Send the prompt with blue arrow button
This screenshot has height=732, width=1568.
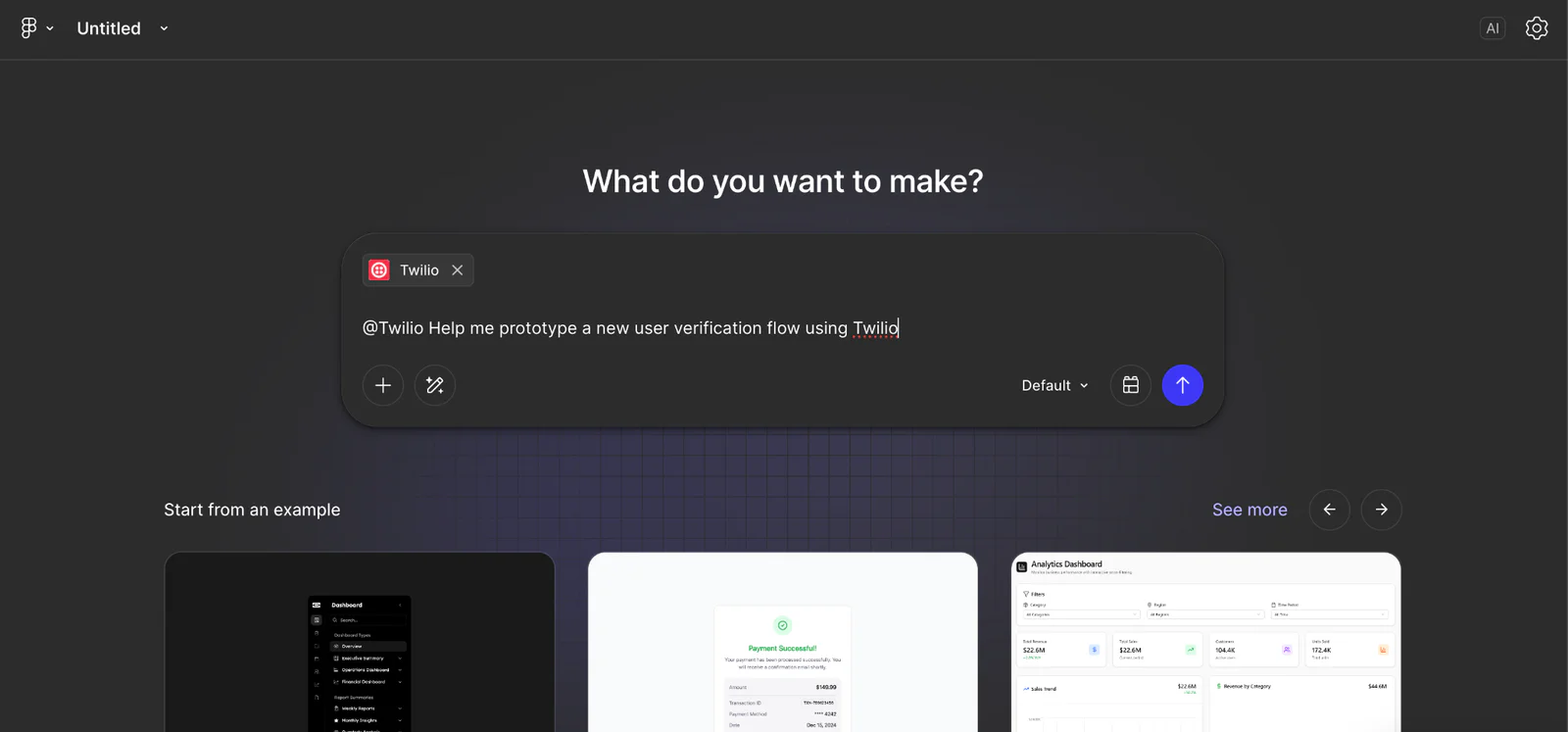[x=1183, y=385]
